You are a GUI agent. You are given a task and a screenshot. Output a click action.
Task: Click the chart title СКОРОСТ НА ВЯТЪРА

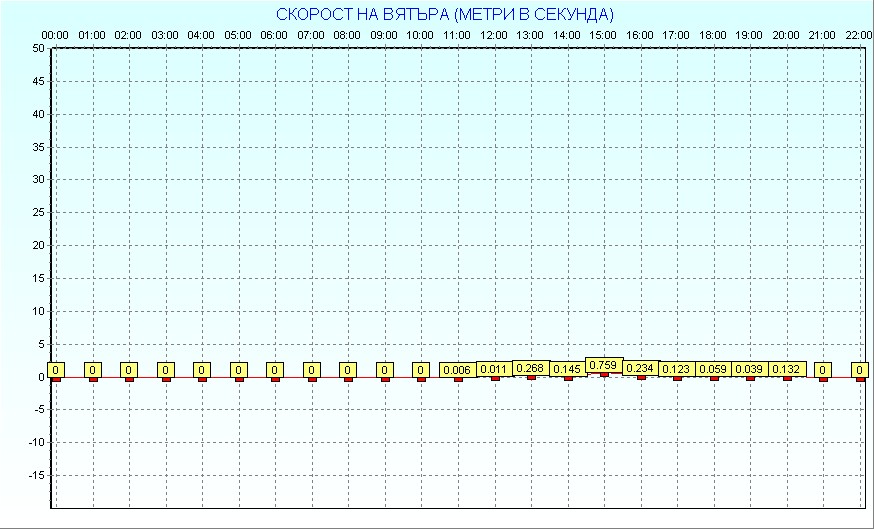coord(445,14)
